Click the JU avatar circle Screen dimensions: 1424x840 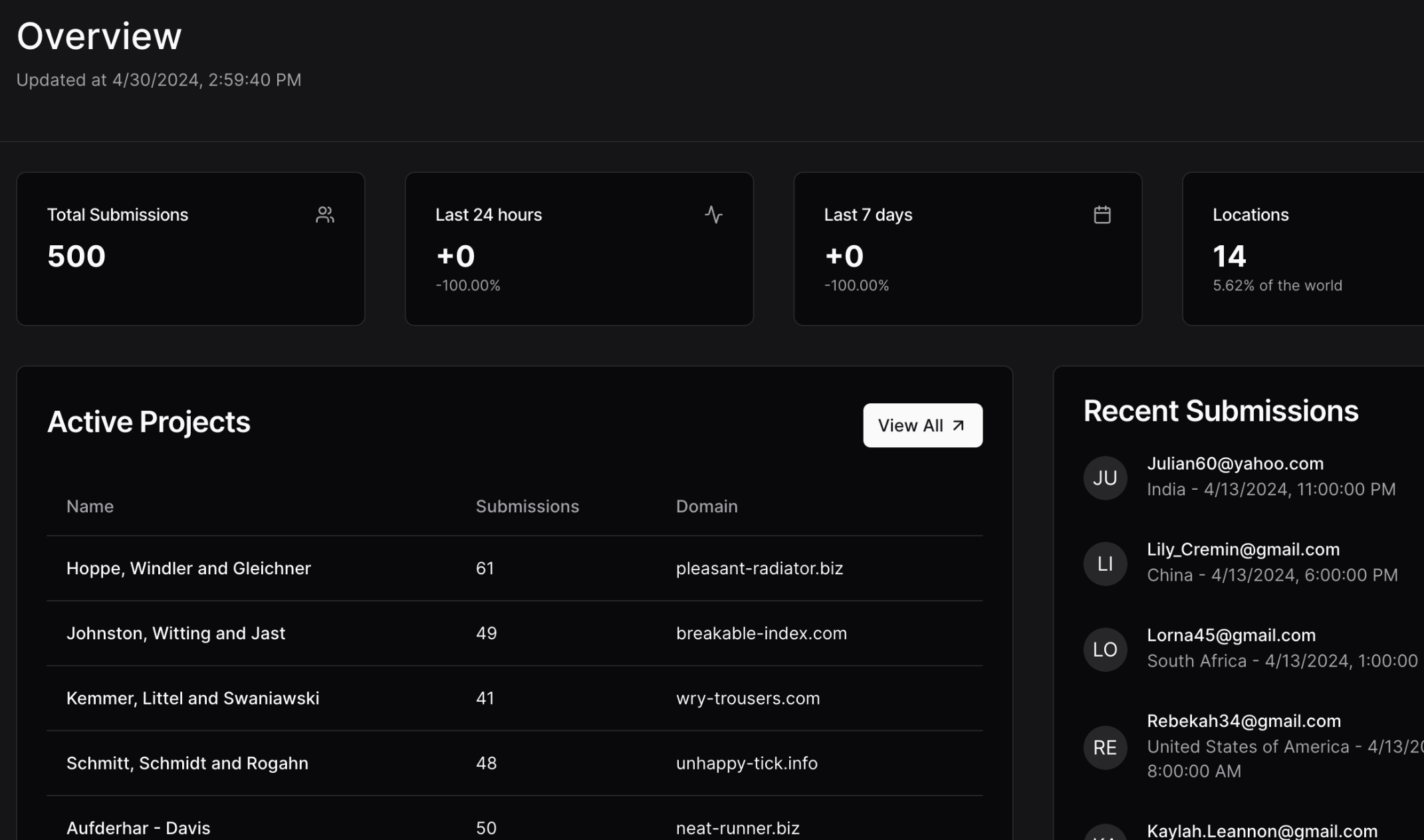pyautogui.click(x=1105, y=478)
